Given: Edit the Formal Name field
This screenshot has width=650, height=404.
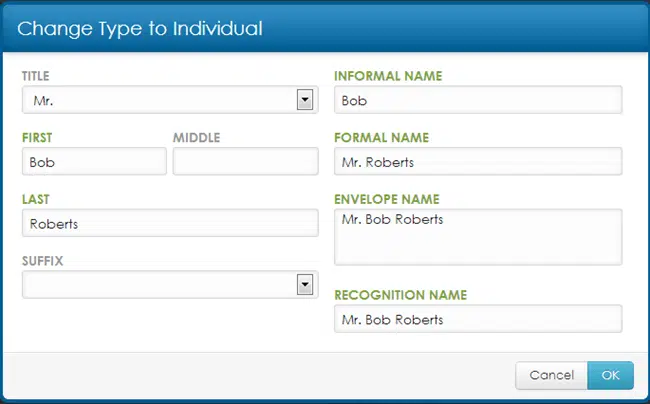Looking at the screenshot, I should coord(478,161).
